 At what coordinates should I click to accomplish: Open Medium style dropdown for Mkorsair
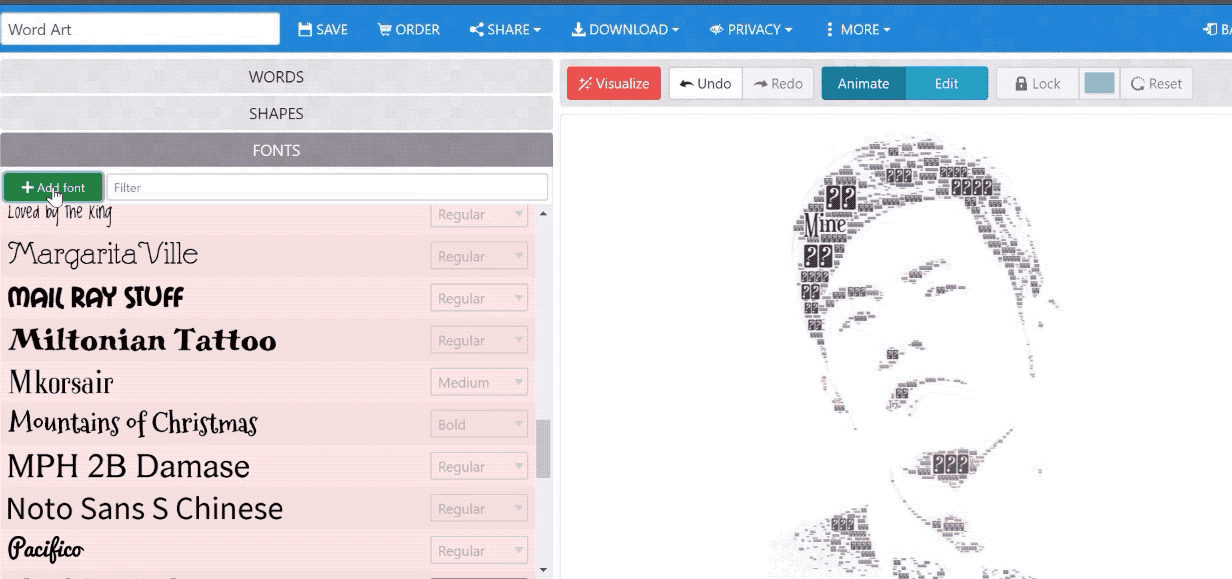click(479, 382)
